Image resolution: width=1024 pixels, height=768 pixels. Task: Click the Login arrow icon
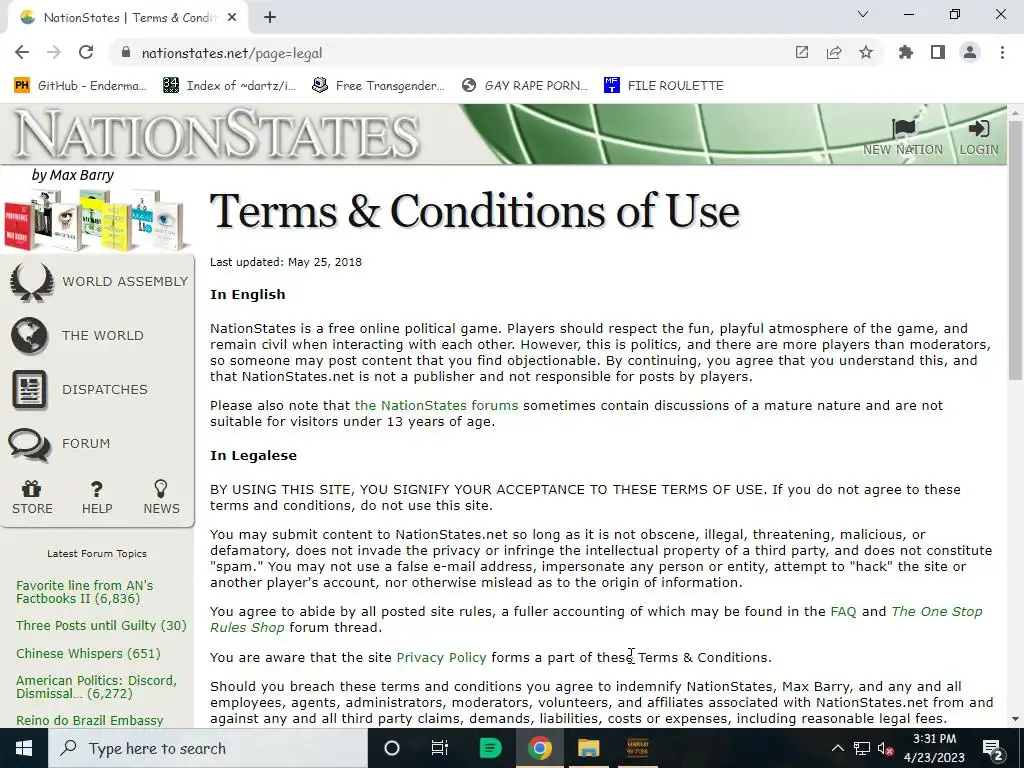coord(978,129)
